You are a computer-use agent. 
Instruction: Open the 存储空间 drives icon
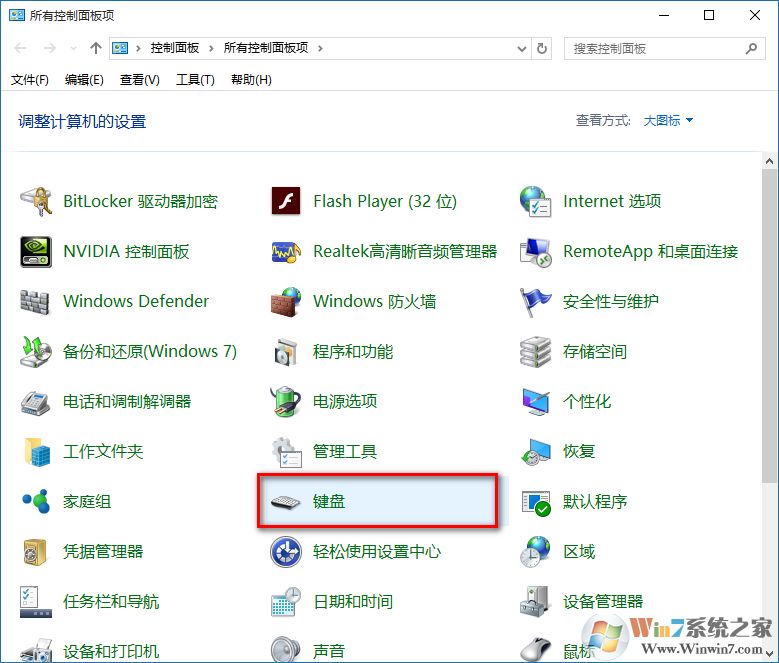pyautogui.click(x=535, y=352)
